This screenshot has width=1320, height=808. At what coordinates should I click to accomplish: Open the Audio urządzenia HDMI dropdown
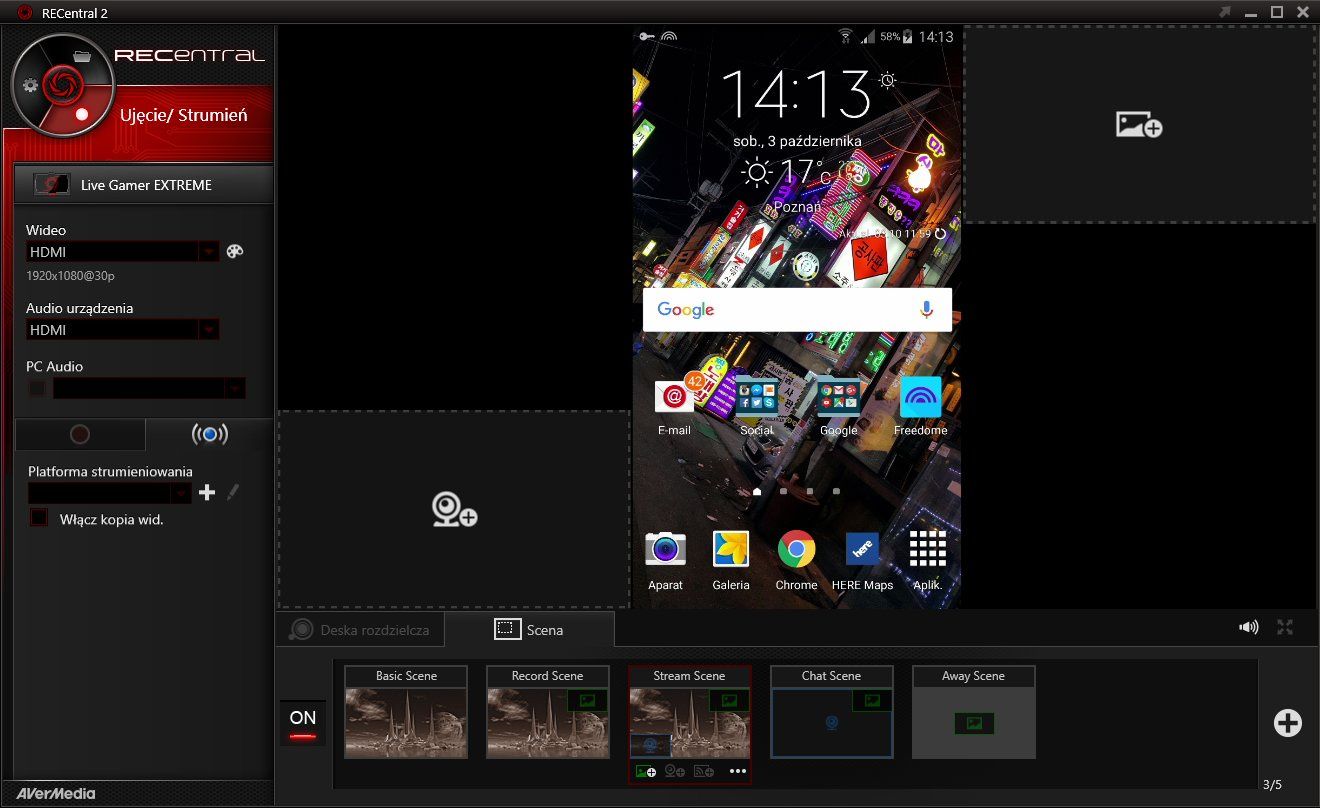point(123,330)
